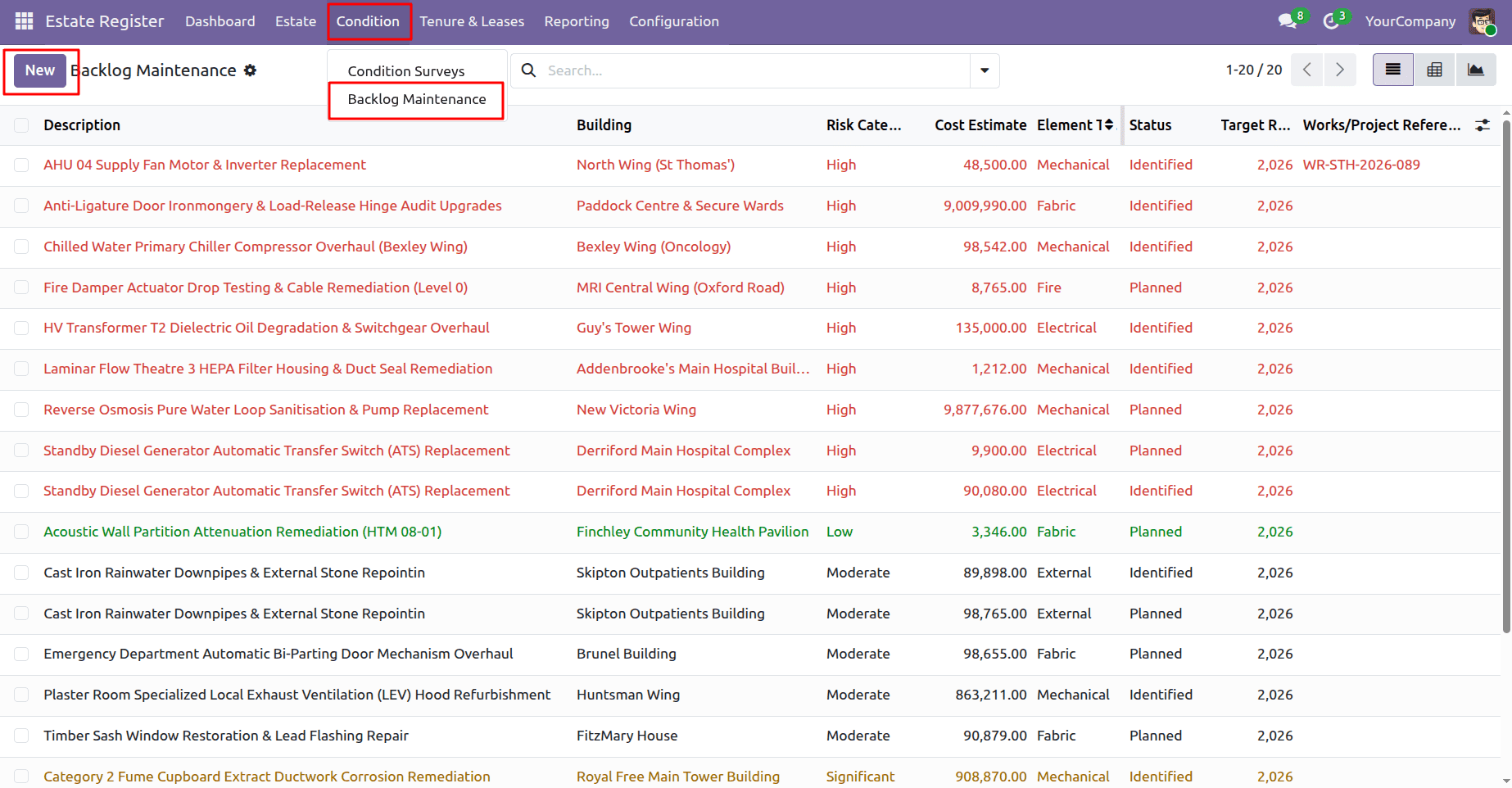Image resolution: width=1512 pixels, height=788 pixels.
Task: Select the HV Transformer T2 row checkbox
Action: [21, 328]
